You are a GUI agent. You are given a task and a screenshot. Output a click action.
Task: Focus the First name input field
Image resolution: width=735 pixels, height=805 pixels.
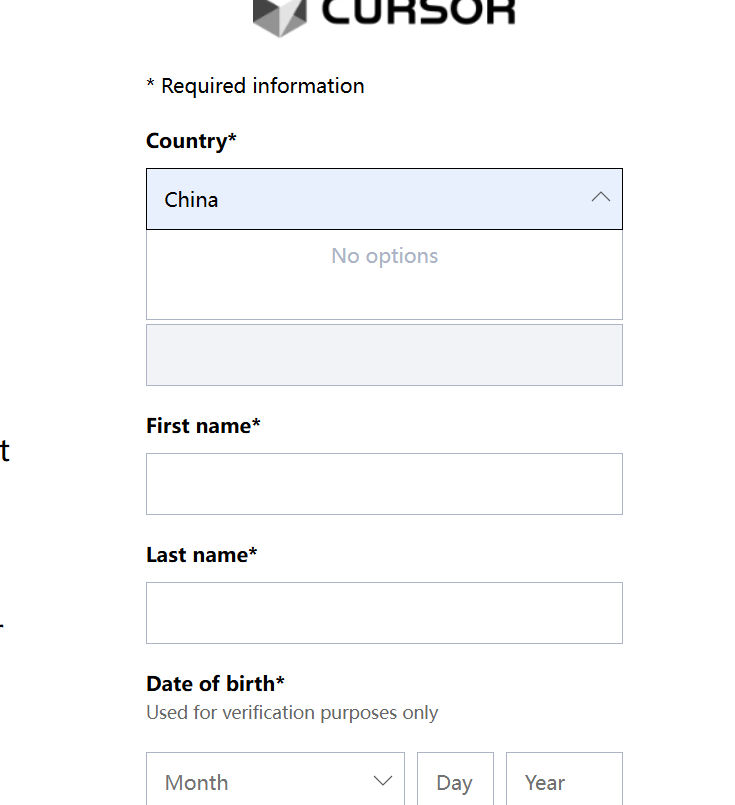(x=384, y=484)
